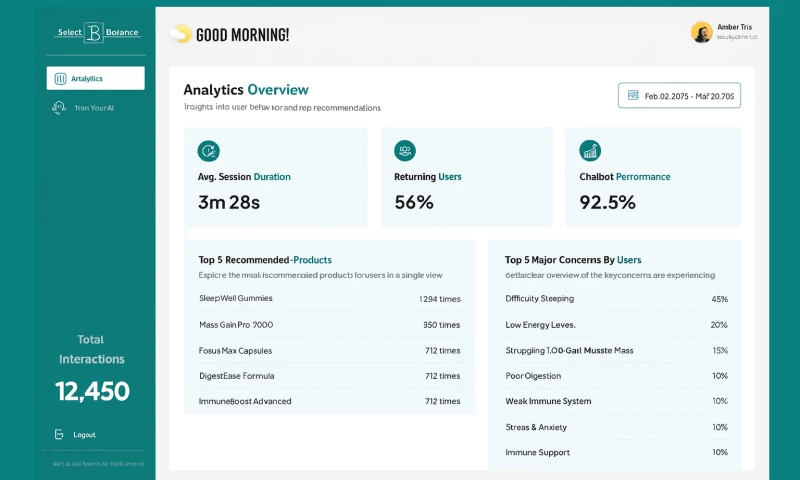
Task: Click the Avg. Session Duration card title
Action: coord(244,177)
